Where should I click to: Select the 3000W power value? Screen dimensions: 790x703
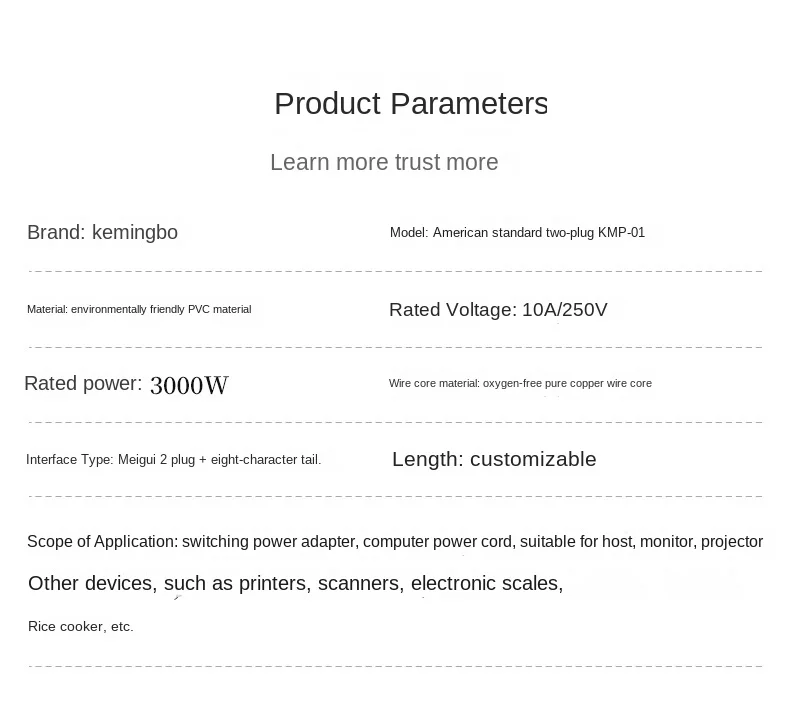pos(189,386)
